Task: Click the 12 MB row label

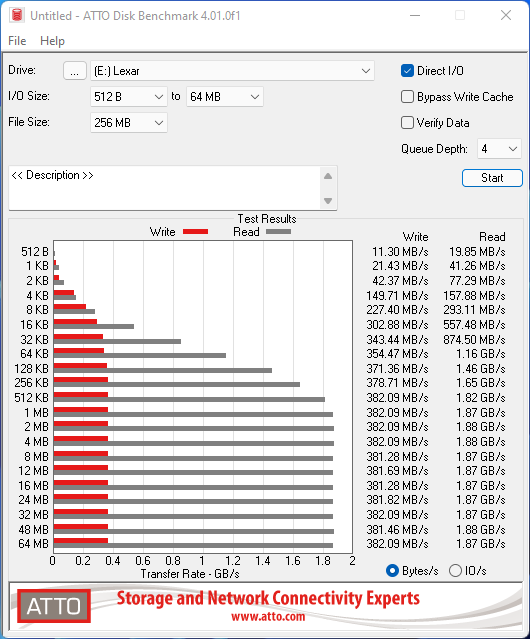Action: (33, 471)
